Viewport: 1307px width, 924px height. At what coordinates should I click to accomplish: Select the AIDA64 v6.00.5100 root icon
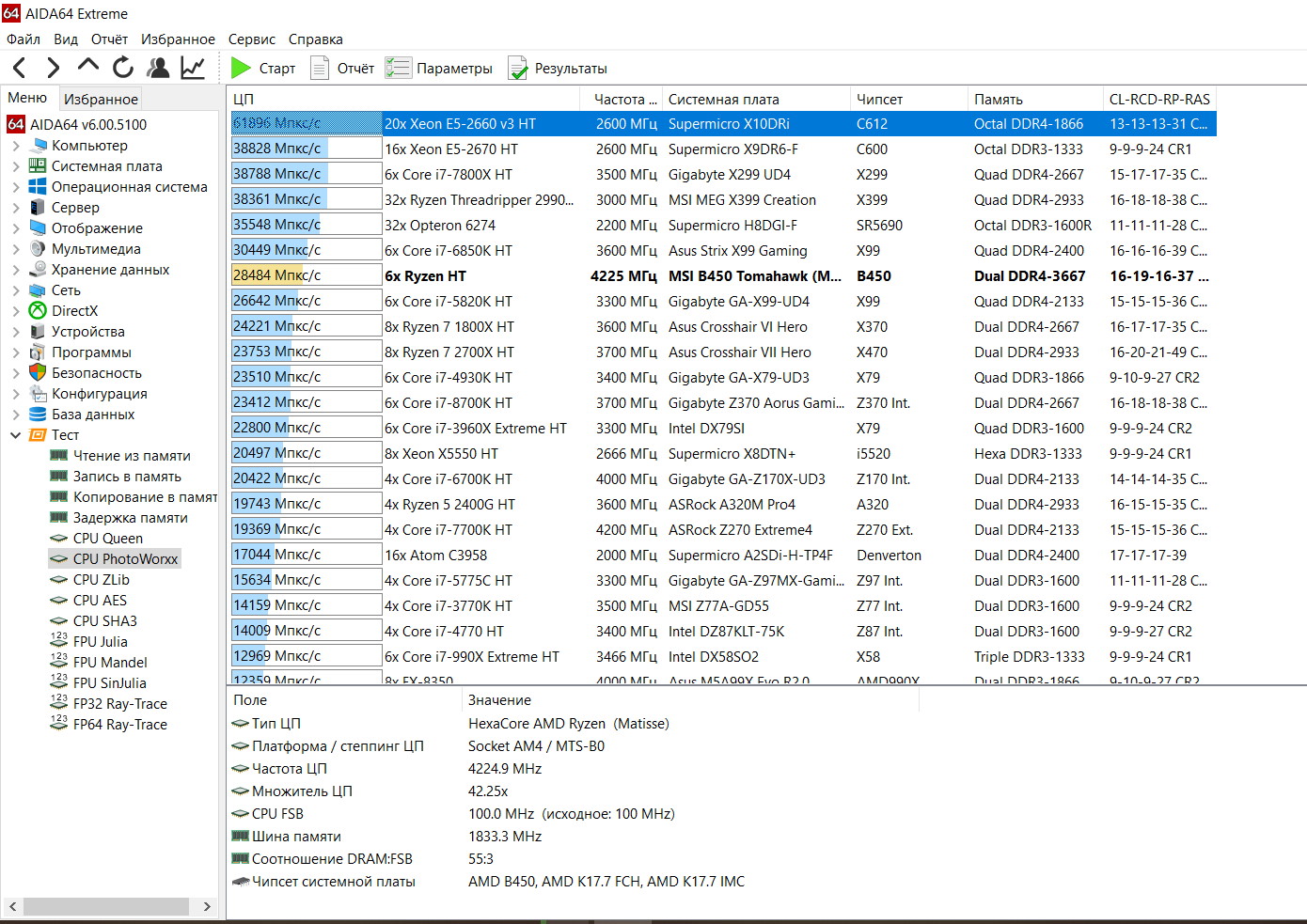(x=16, y=124)
